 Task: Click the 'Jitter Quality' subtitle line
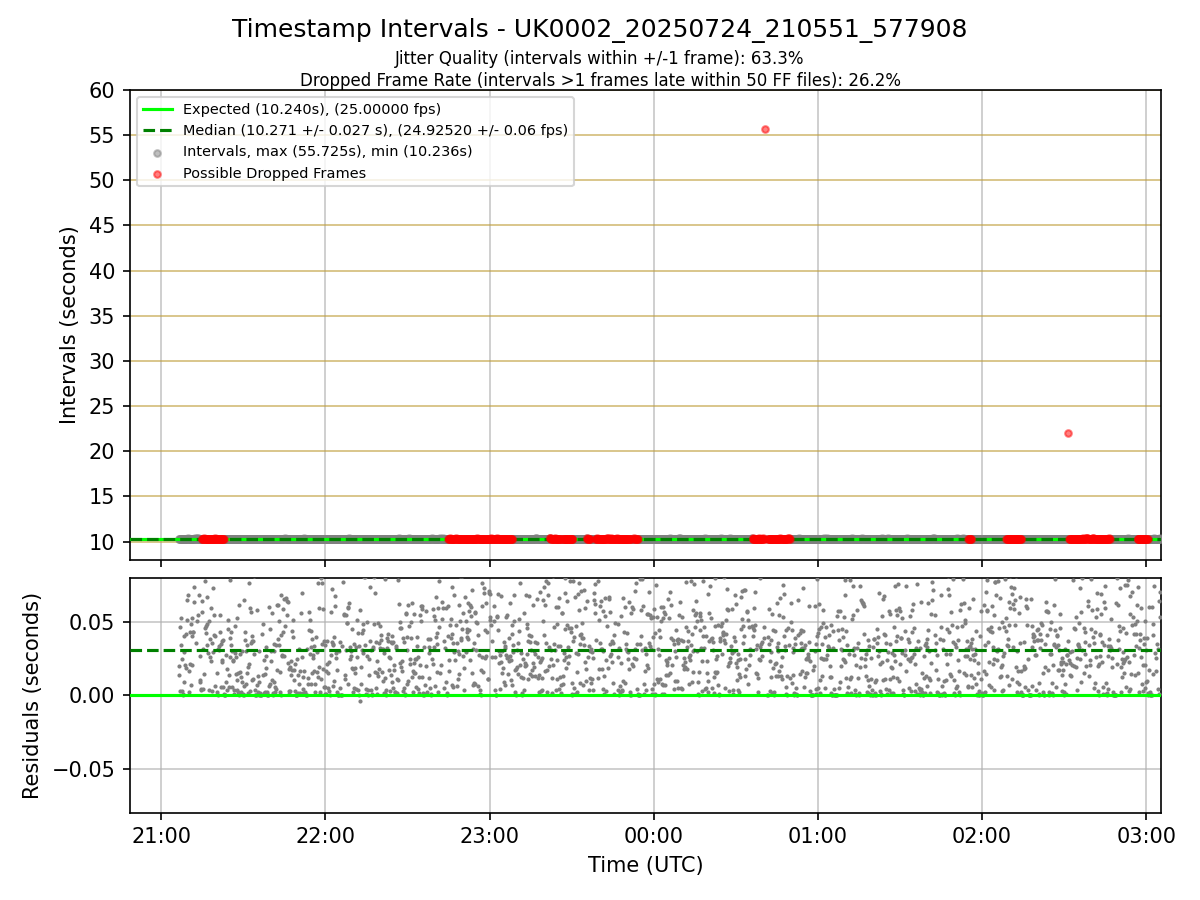tap(599, 58)
